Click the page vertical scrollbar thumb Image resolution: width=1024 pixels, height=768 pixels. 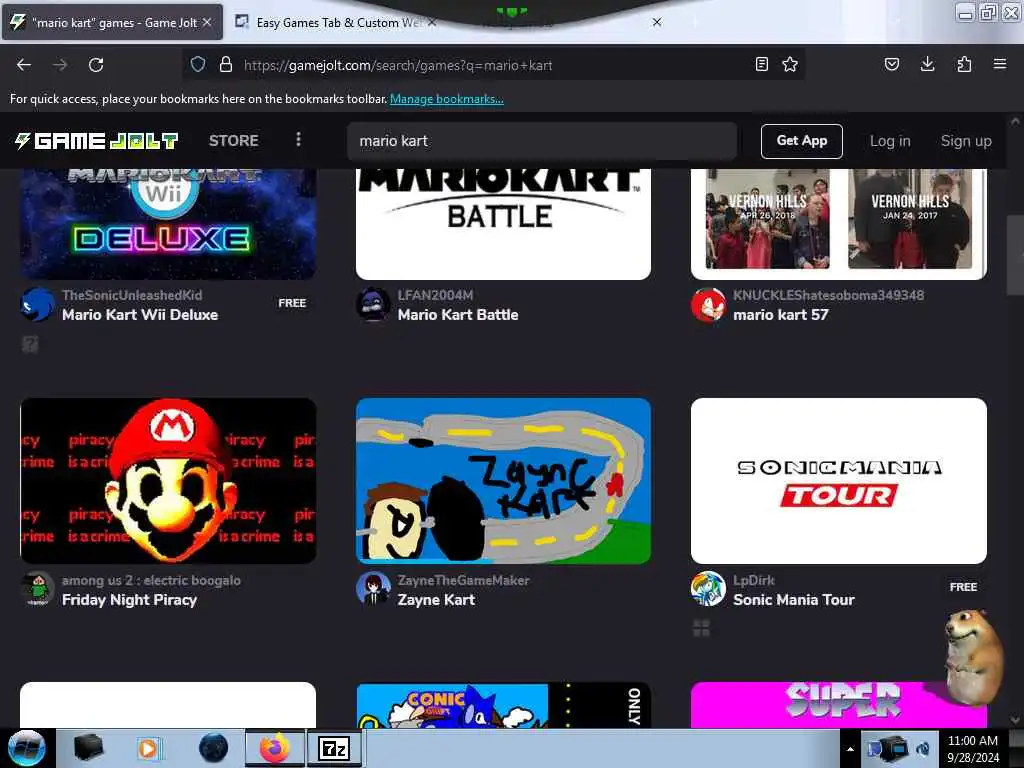tap(1015, 255)
